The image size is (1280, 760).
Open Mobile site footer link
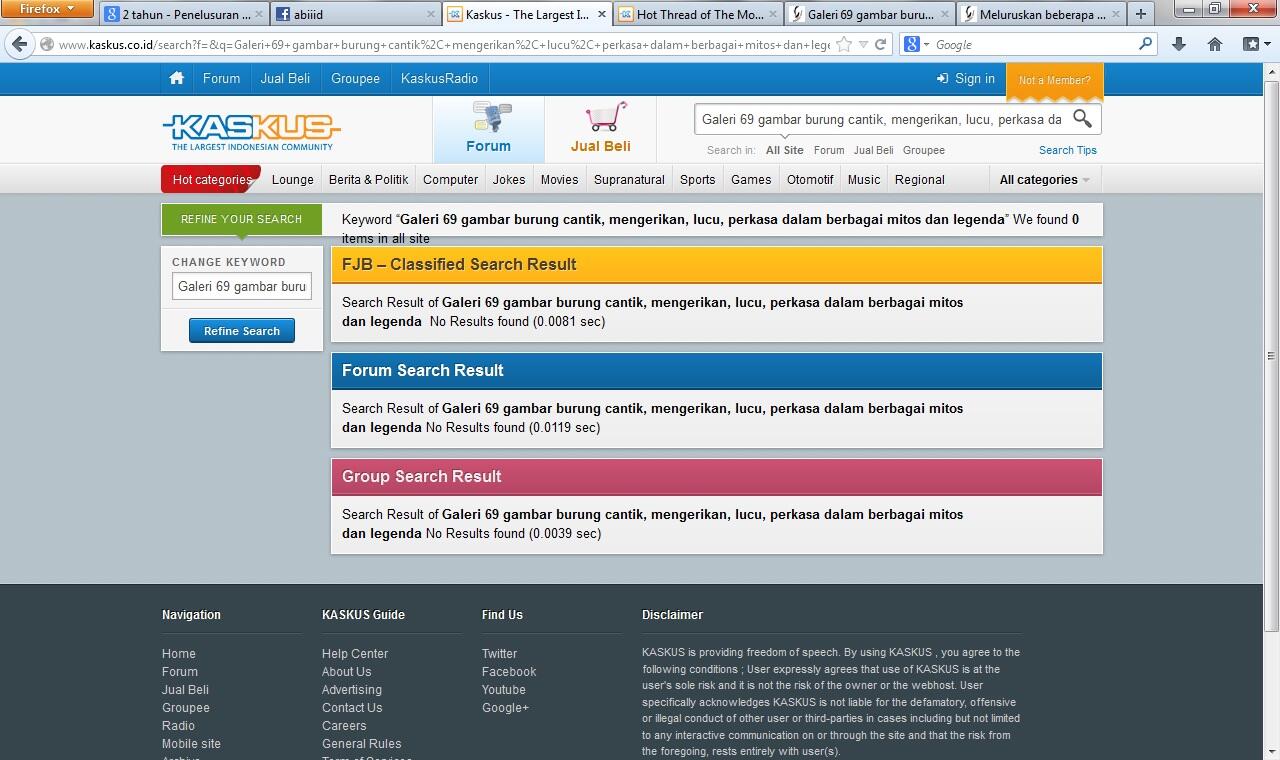(191, 744)
